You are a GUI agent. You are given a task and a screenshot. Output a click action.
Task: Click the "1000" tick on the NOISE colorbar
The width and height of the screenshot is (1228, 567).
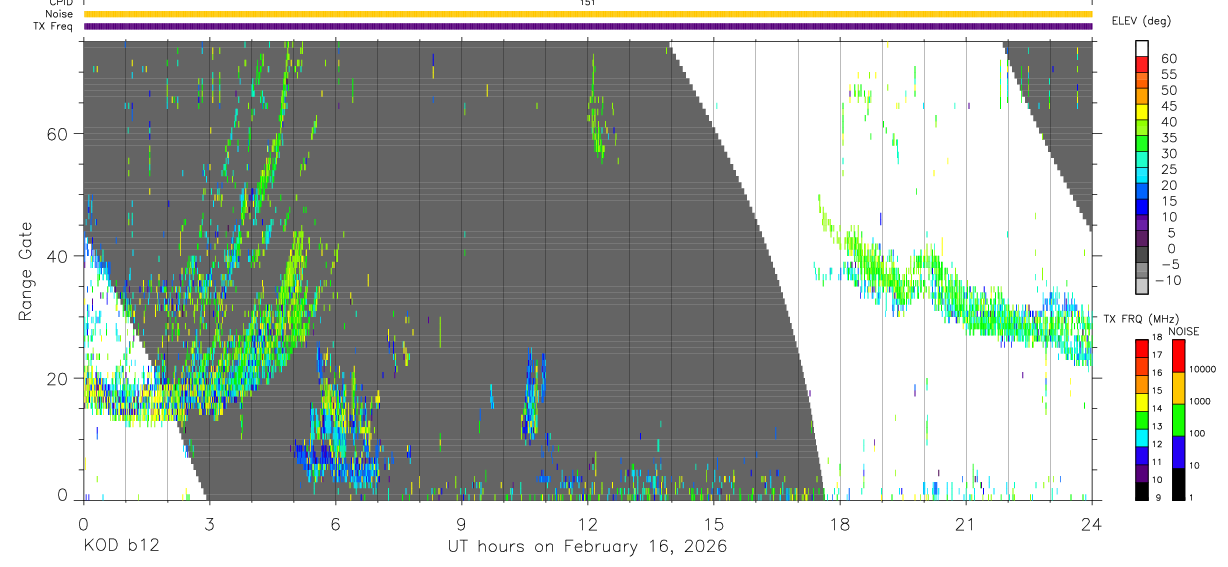coord(1201,402)
